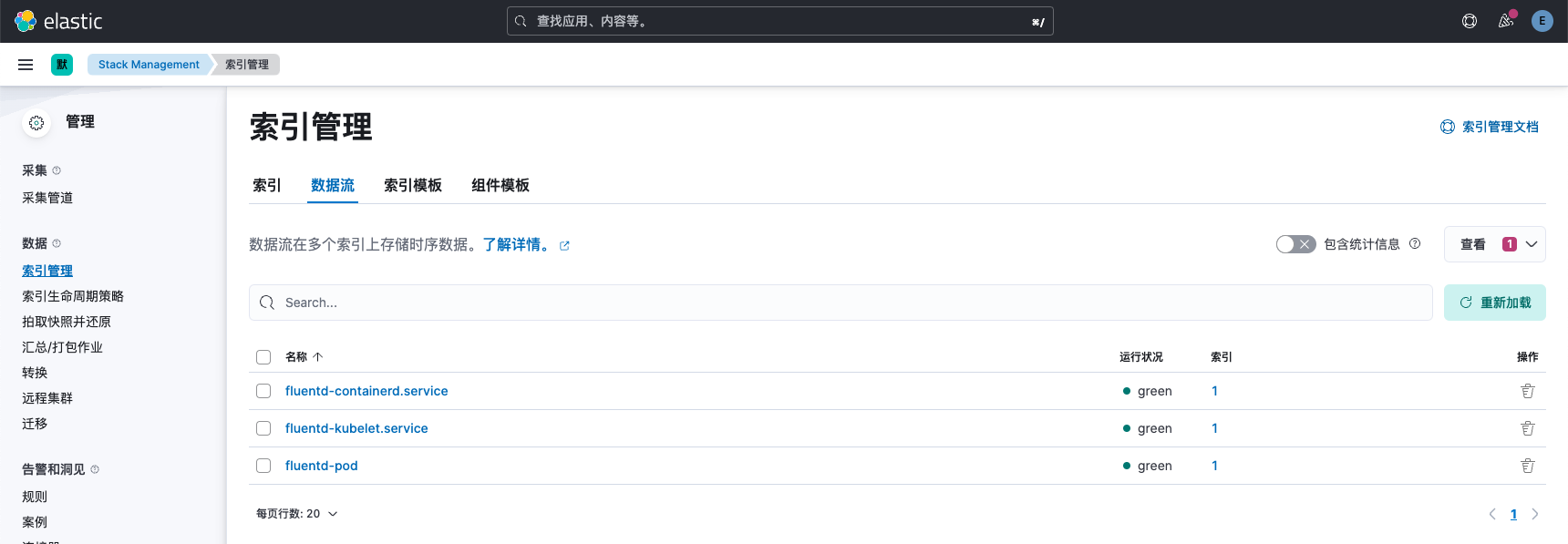Click green status for fluentd-kubelet.service
The width and height of the screenshot is (1568, 544).
(x=1148, y=428)
